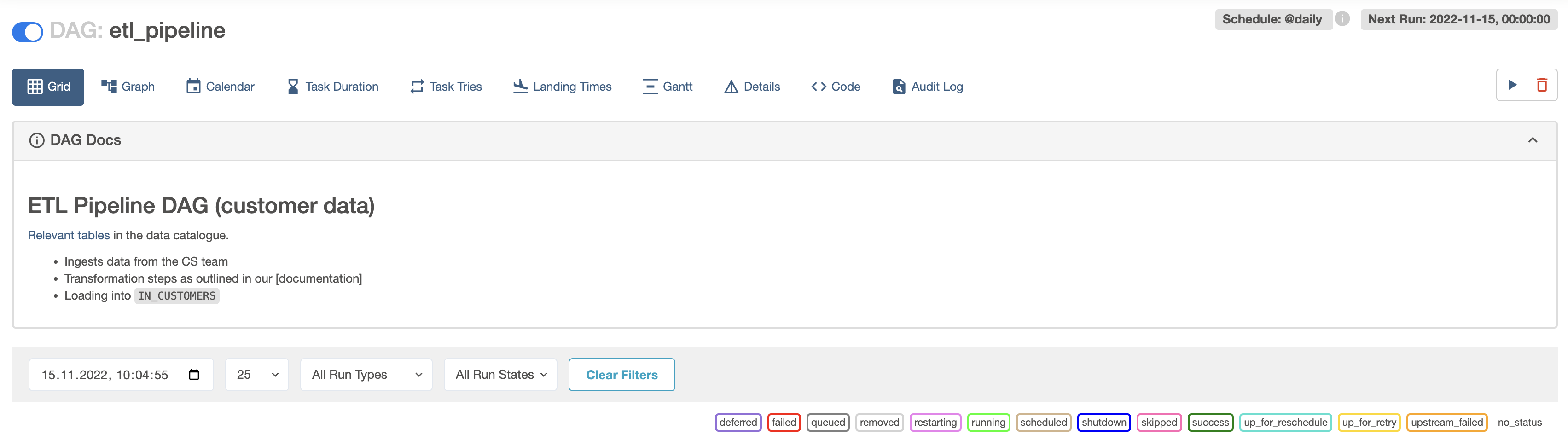
Task: Open the All Run States dropdown
Action: click(x=500, y=375)
